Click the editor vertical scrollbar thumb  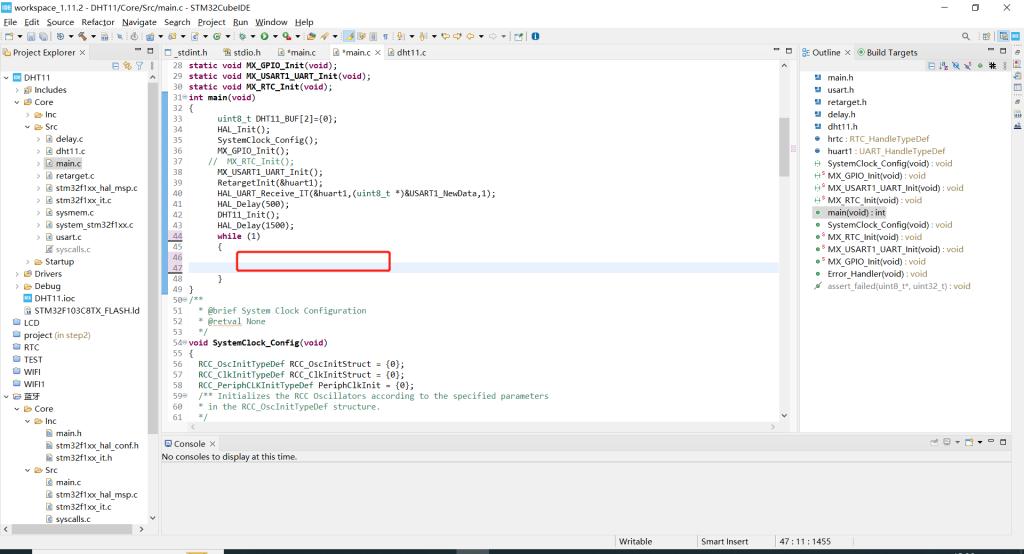pos(784,147)
